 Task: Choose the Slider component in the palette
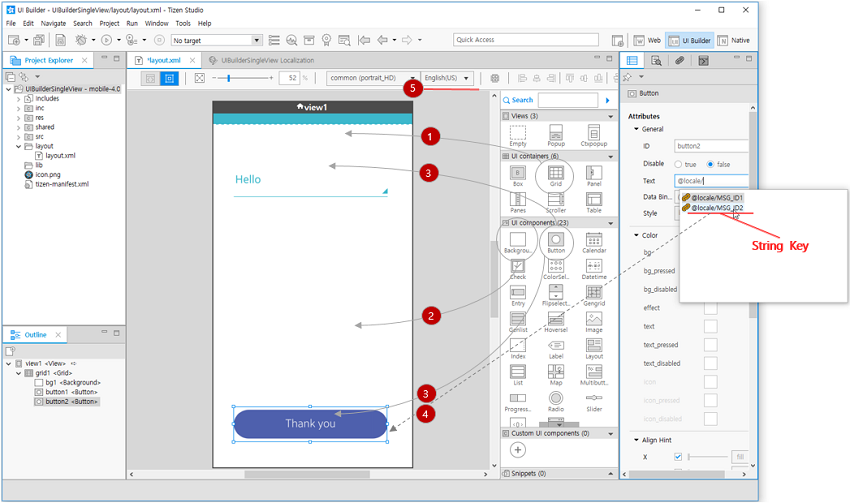click(x=594, y=398)
